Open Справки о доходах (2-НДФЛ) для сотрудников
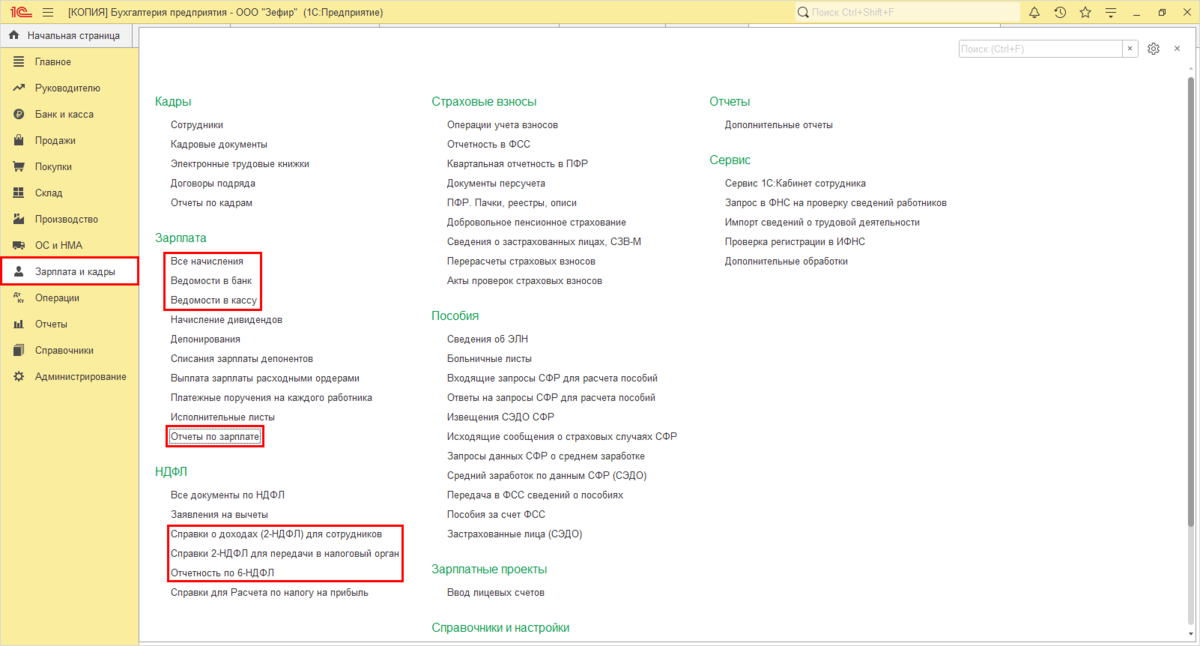The height and width of the screenshot is (646, 1200). pyautogui.click(x=276, y=534)
